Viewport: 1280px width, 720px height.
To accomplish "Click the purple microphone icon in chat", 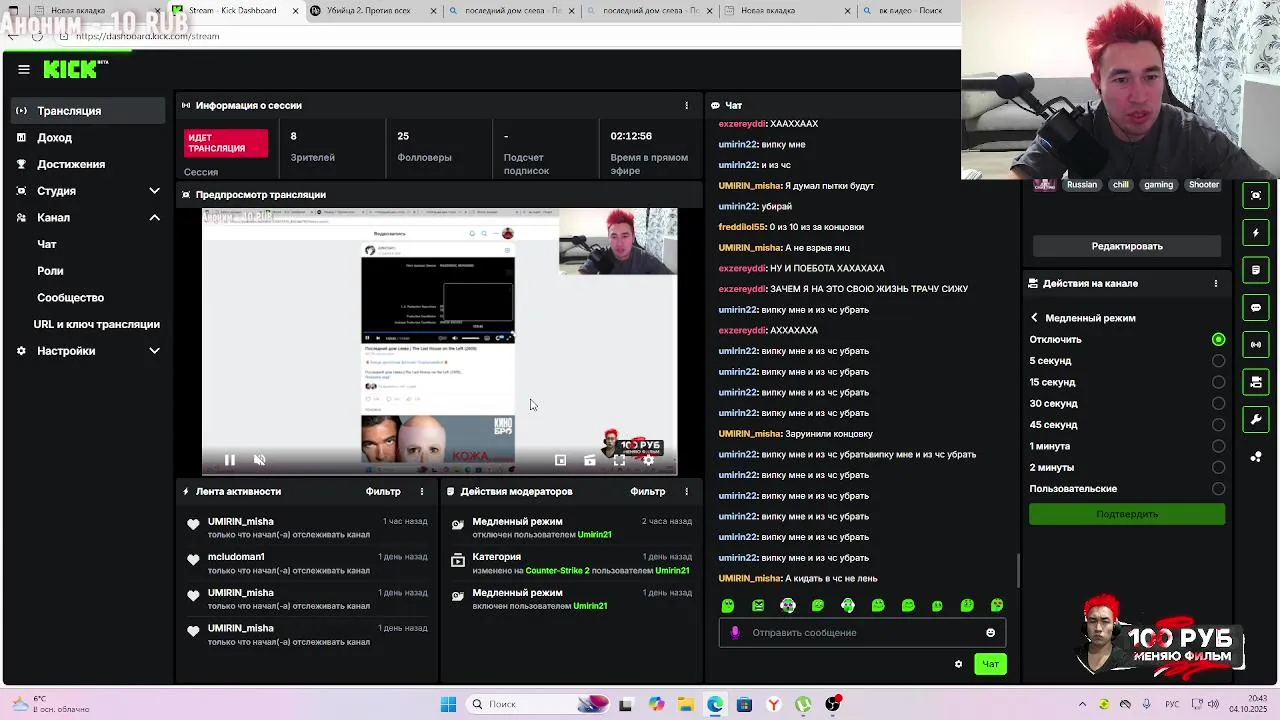I will [735, 632].
